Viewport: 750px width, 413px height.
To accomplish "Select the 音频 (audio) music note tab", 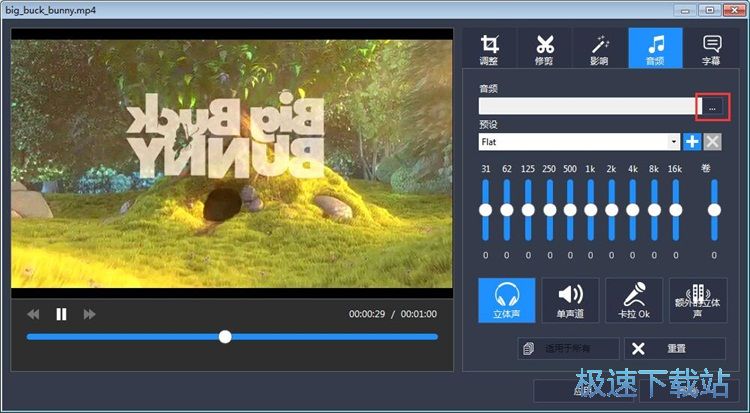I will pyautogui.click(x=655, y=48).
